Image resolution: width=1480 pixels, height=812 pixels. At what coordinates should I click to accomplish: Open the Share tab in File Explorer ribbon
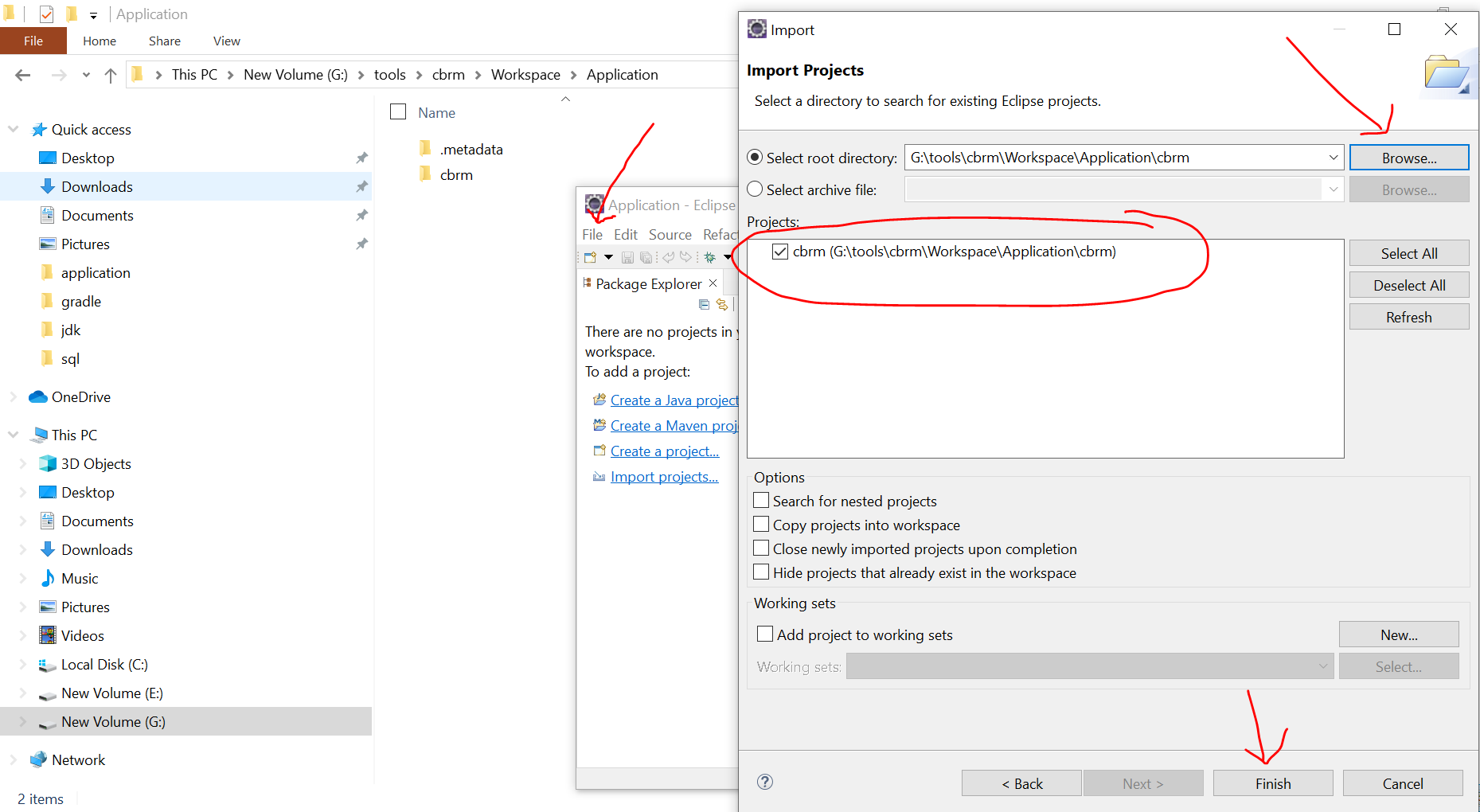tap(165, 41)
